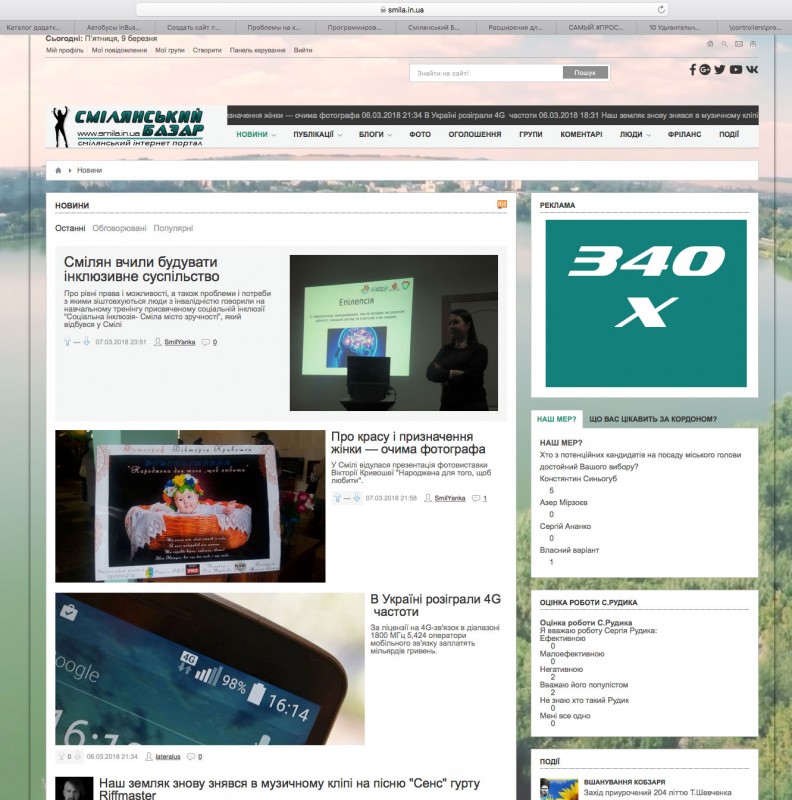Open the envelope contact icon
The height and width of the screenshot is (800, 792).
[x=738, y=44]
